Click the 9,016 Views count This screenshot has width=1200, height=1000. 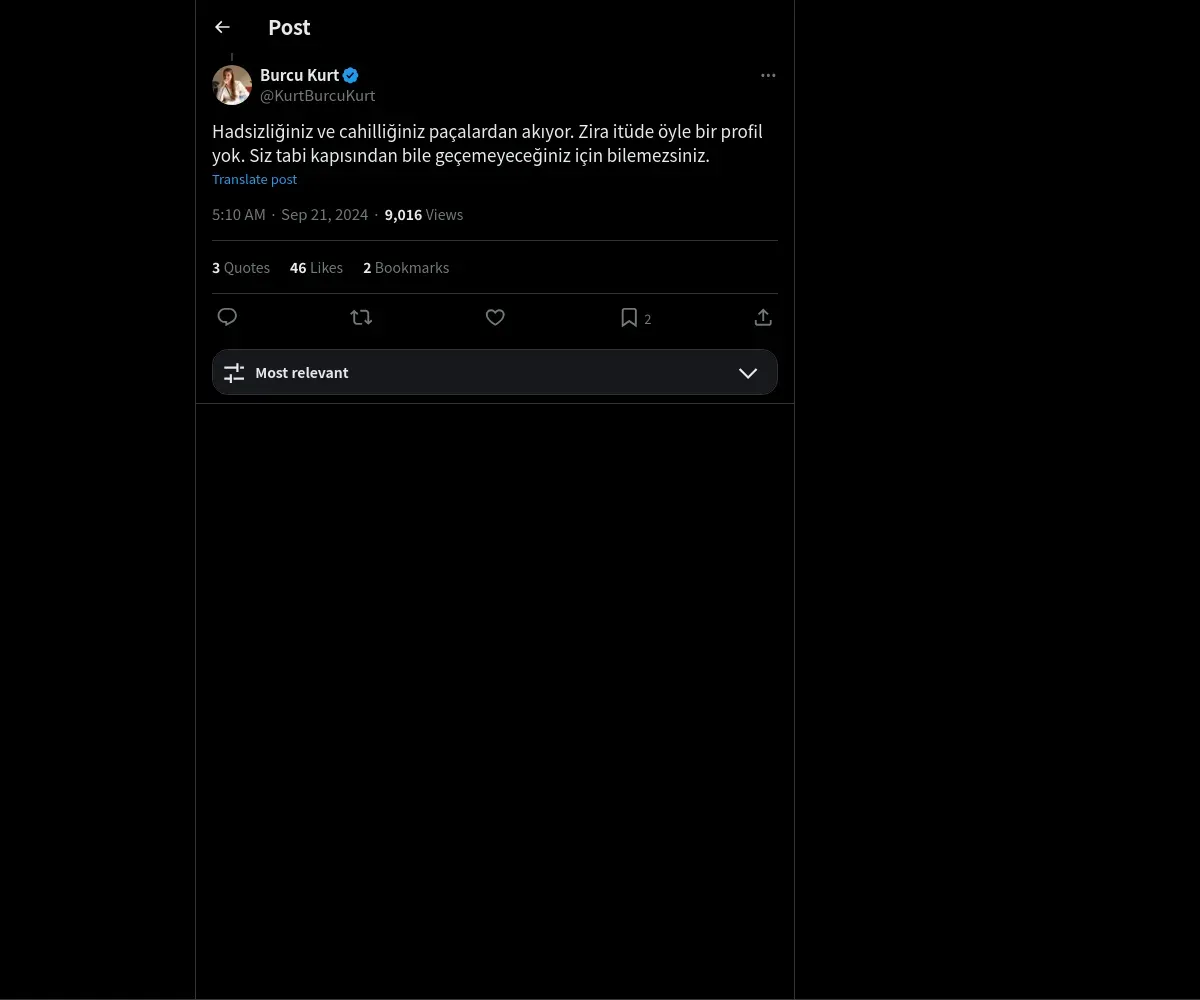[x=423, y=214]
